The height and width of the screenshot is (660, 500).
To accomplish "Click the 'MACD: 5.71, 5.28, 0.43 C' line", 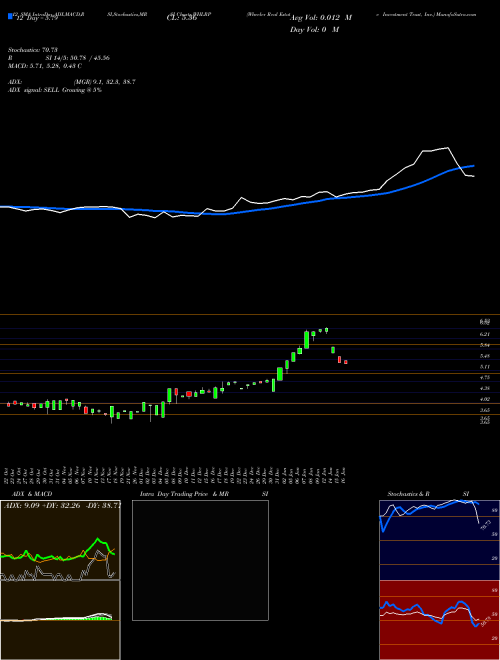I will 45,66.
